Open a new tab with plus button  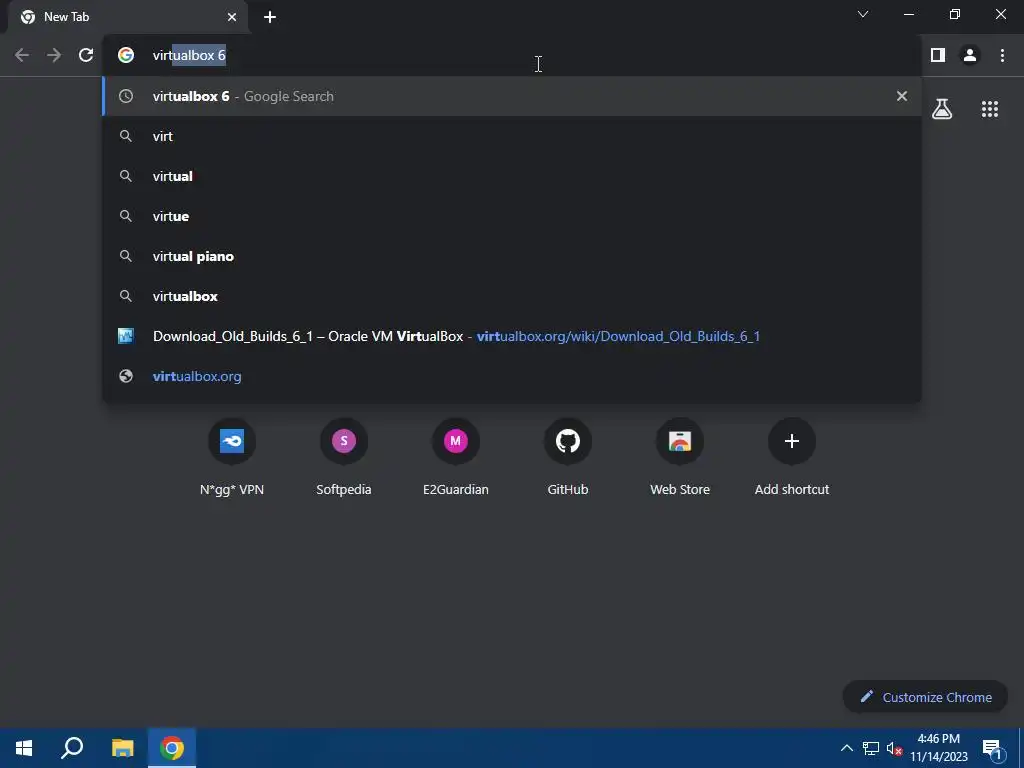270,17
